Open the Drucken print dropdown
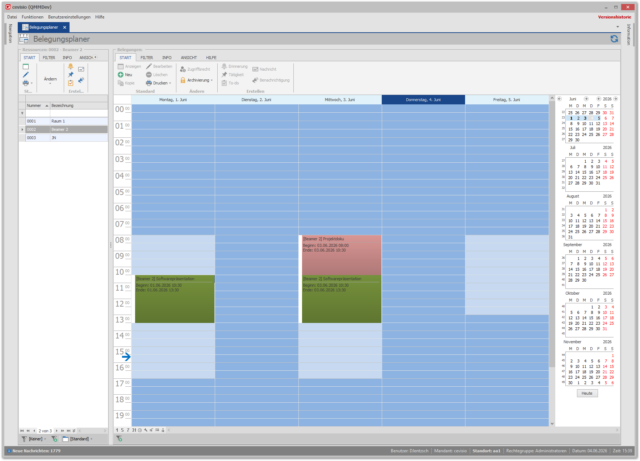 pos(158,83)
